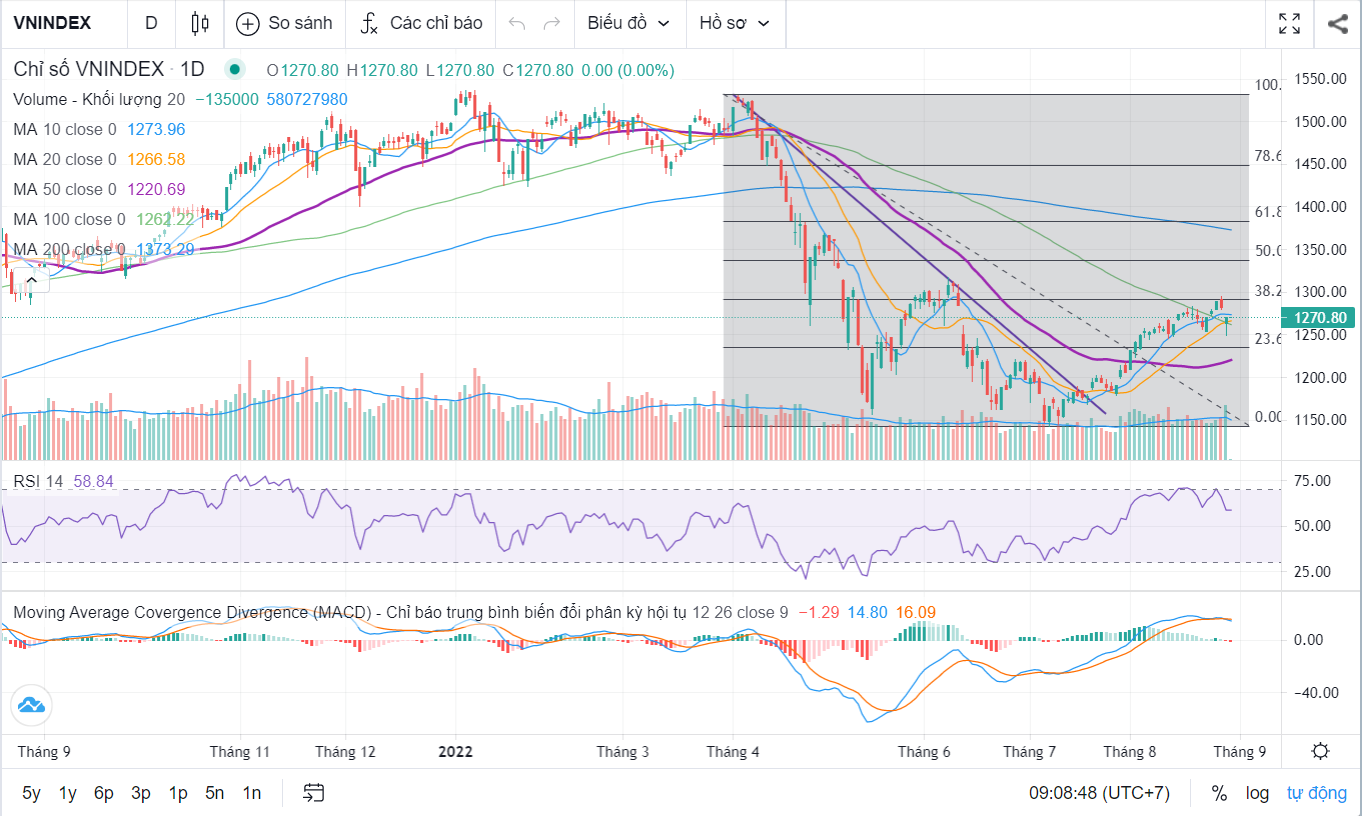Image resolution: width=1362 pixels, height=816 pixels.
Task: Enter fullscreen mode with expand icon
Action: point(1290,23)
